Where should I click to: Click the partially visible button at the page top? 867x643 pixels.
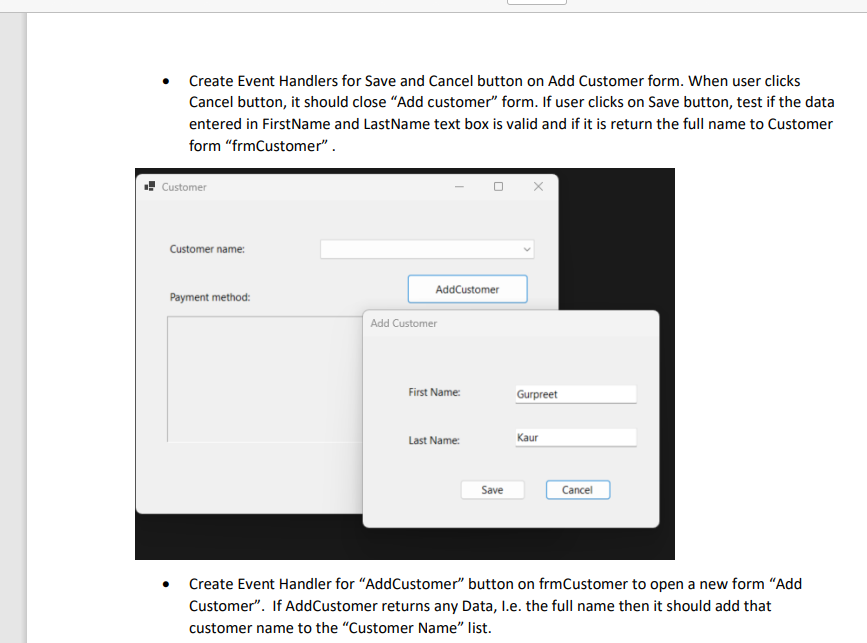tap(536, 2)
